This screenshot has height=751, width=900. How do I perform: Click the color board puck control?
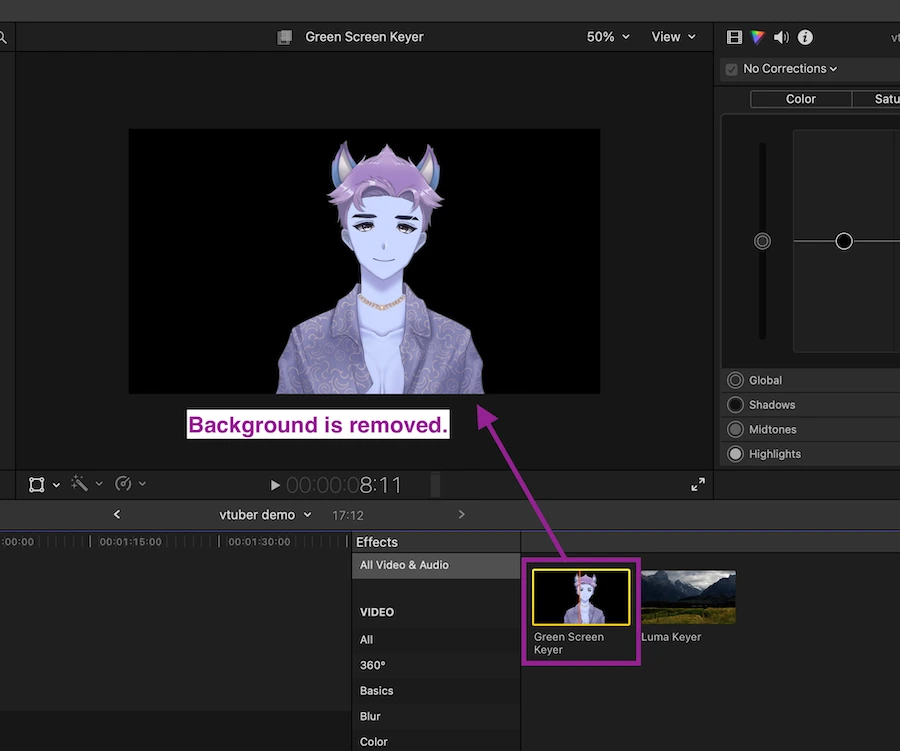pyautogui.click(x=844, y=241)
